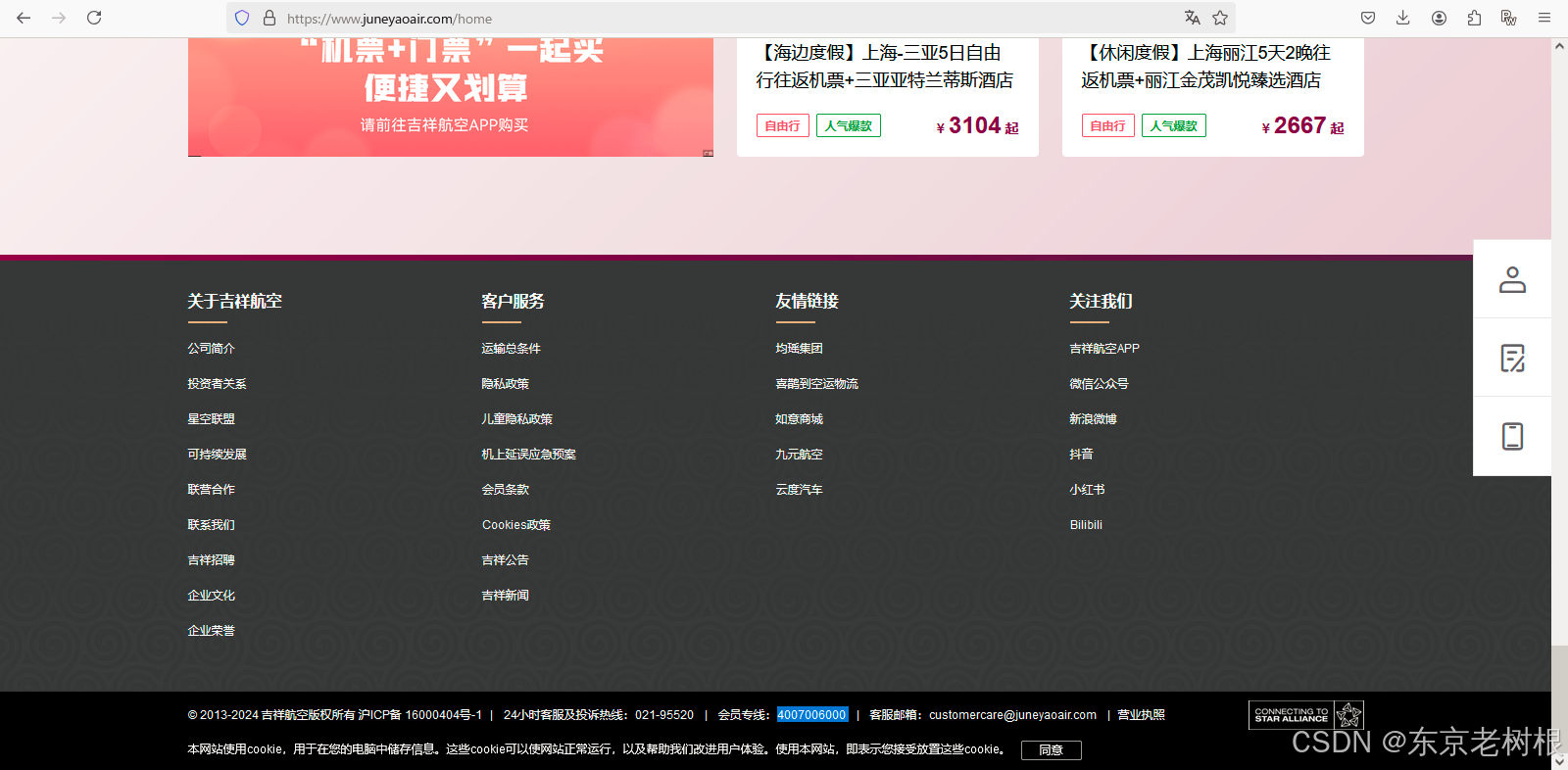The image size is (1568, 770).
Task: Open 吉祥航空APP follow link
Action: (1104, 349)
